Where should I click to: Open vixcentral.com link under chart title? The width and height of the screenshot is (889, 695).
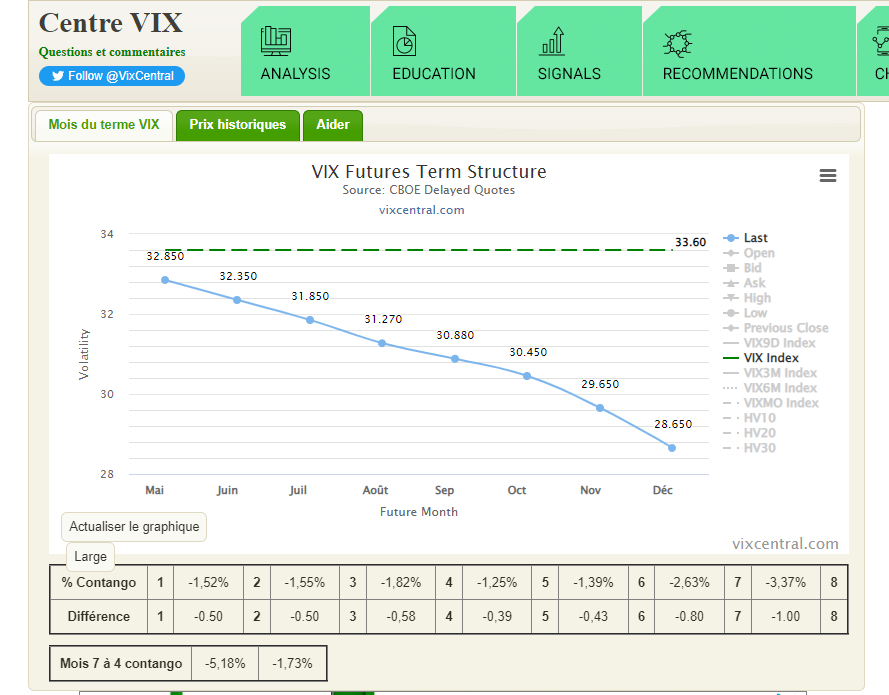coord(421,210)
